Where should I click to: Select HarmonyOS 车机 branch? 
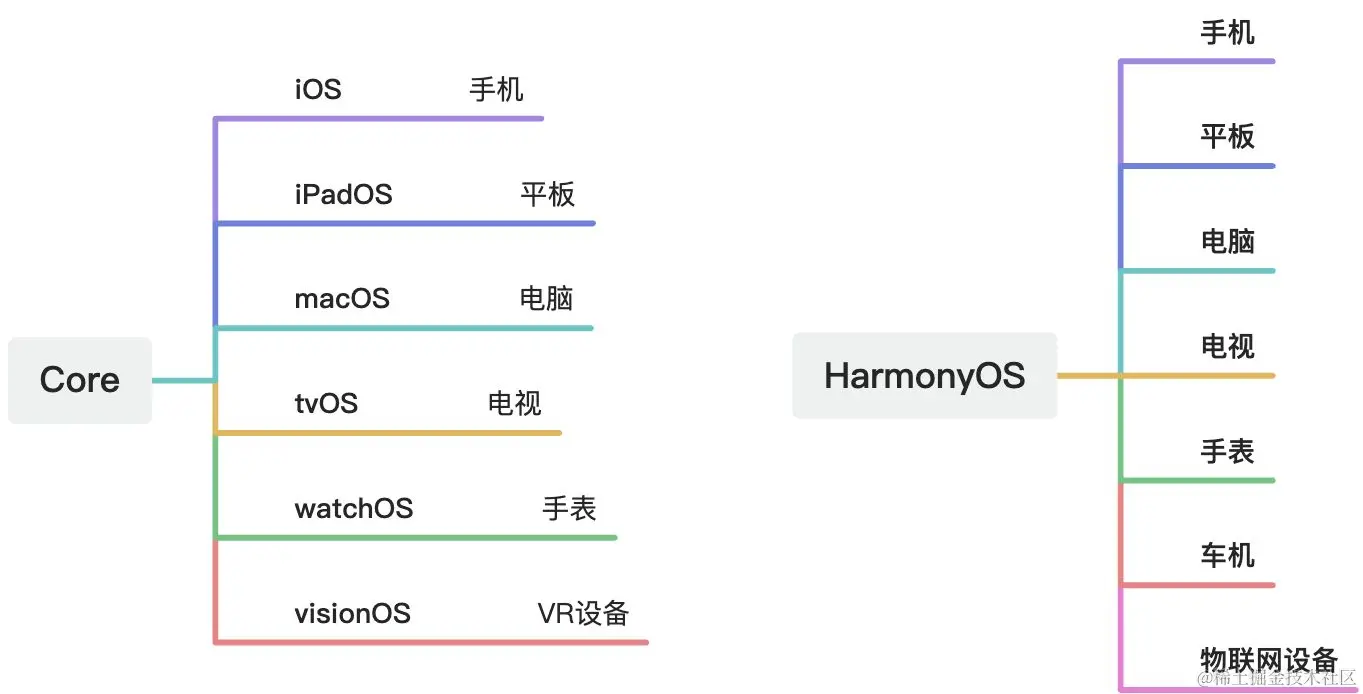tap(1227, 556)
